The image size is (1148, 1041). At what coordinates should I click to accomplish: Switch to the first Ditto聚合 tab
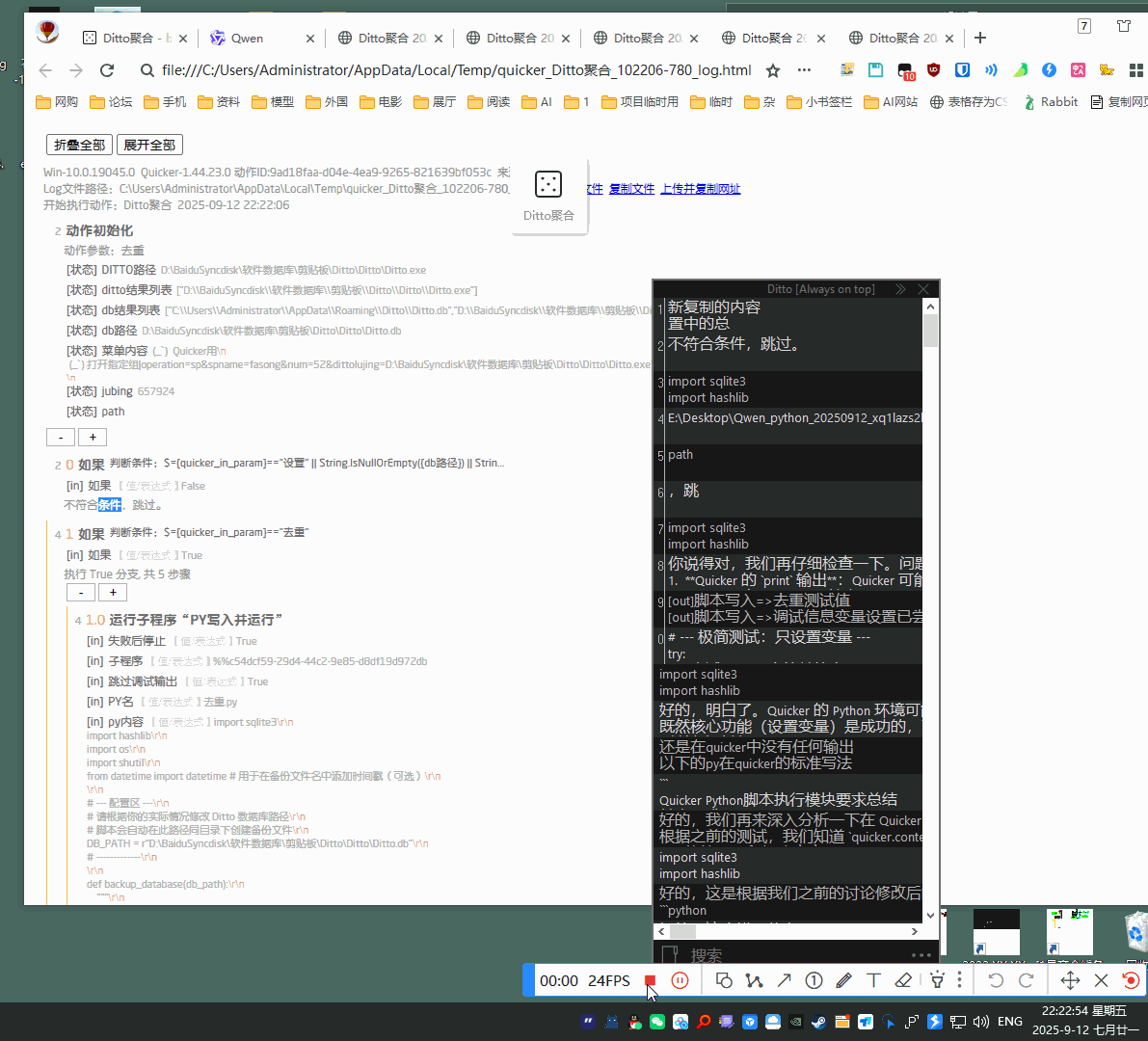click(x=136, y=38)
